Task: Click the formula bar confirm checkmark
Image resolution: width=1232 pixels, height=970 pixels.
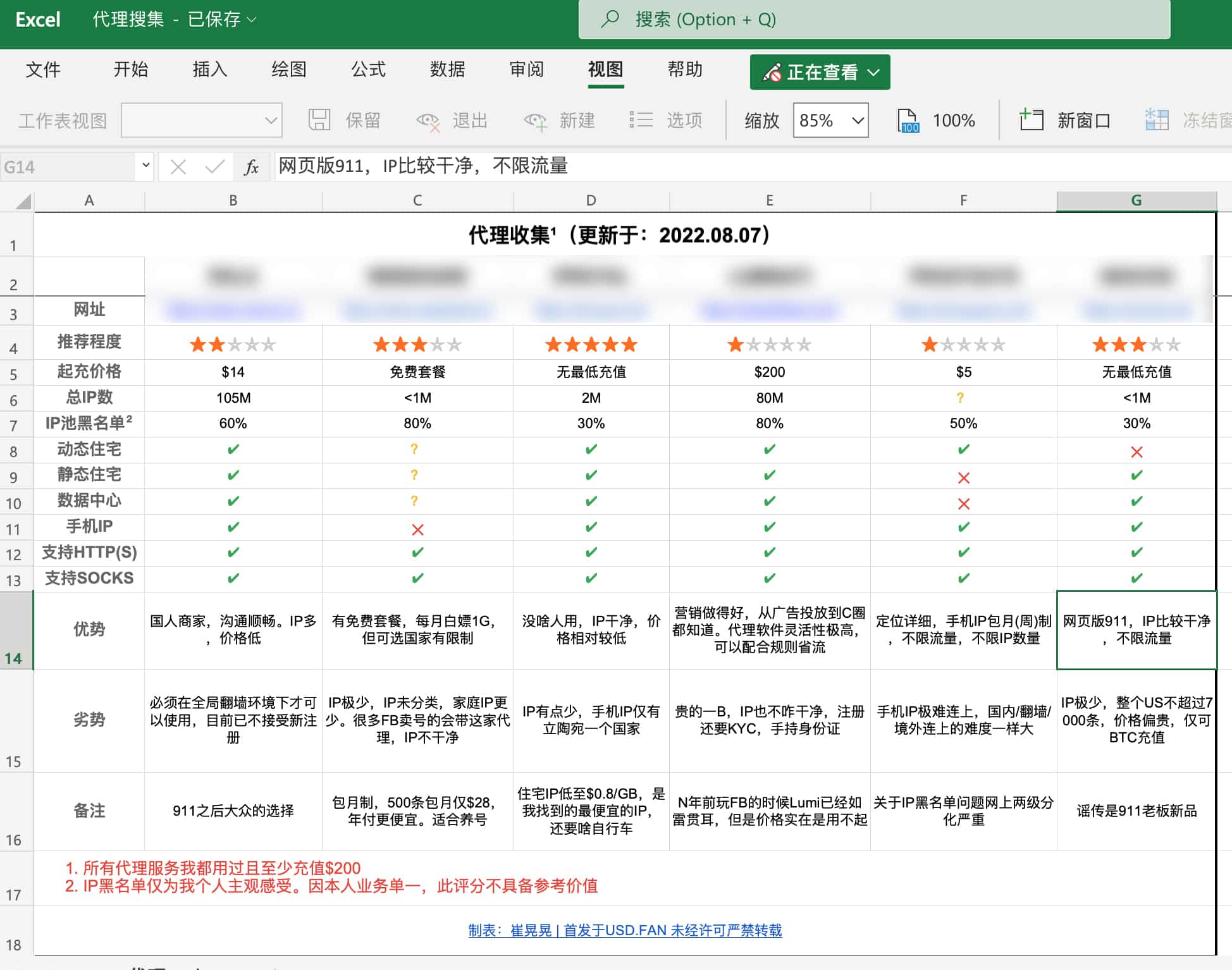Action: (x=214, y=167)
